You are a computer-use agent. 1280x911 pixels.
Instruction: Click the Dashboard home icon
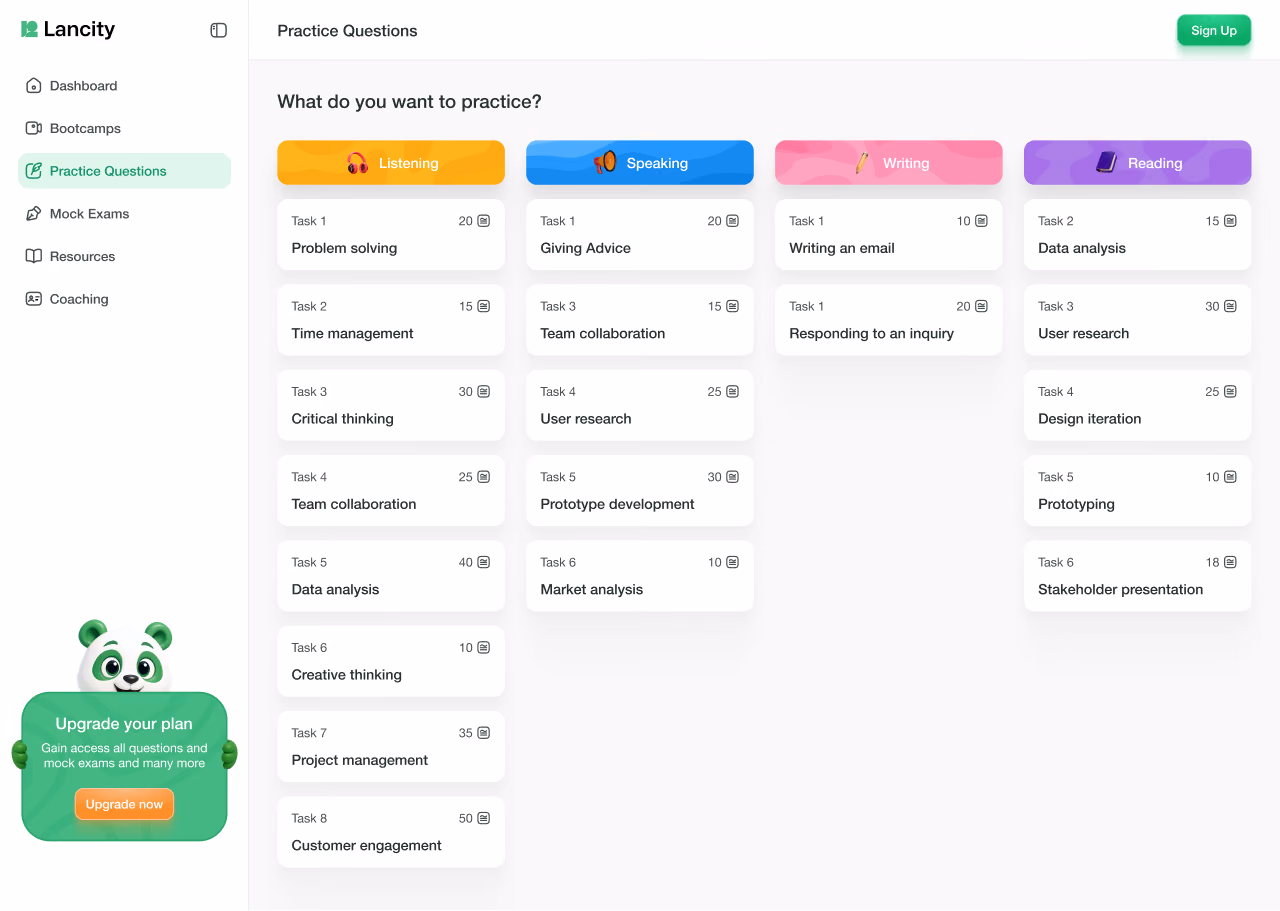tap(34, 86)
